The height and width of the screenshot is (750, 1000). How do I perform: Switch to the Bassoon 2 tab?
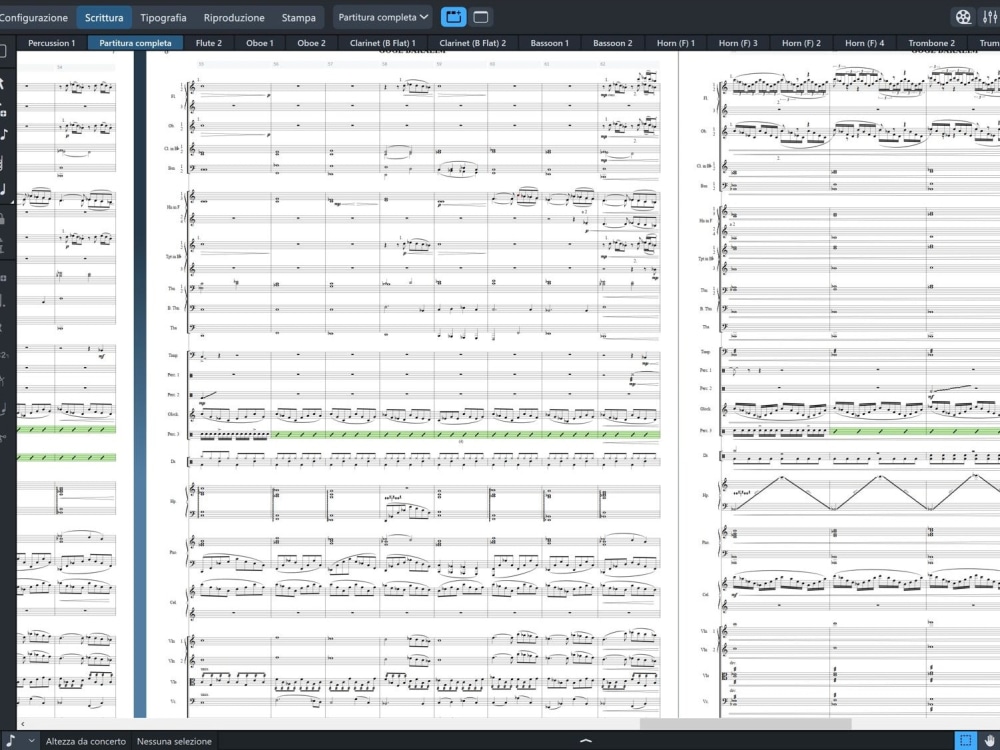point(613,43)
